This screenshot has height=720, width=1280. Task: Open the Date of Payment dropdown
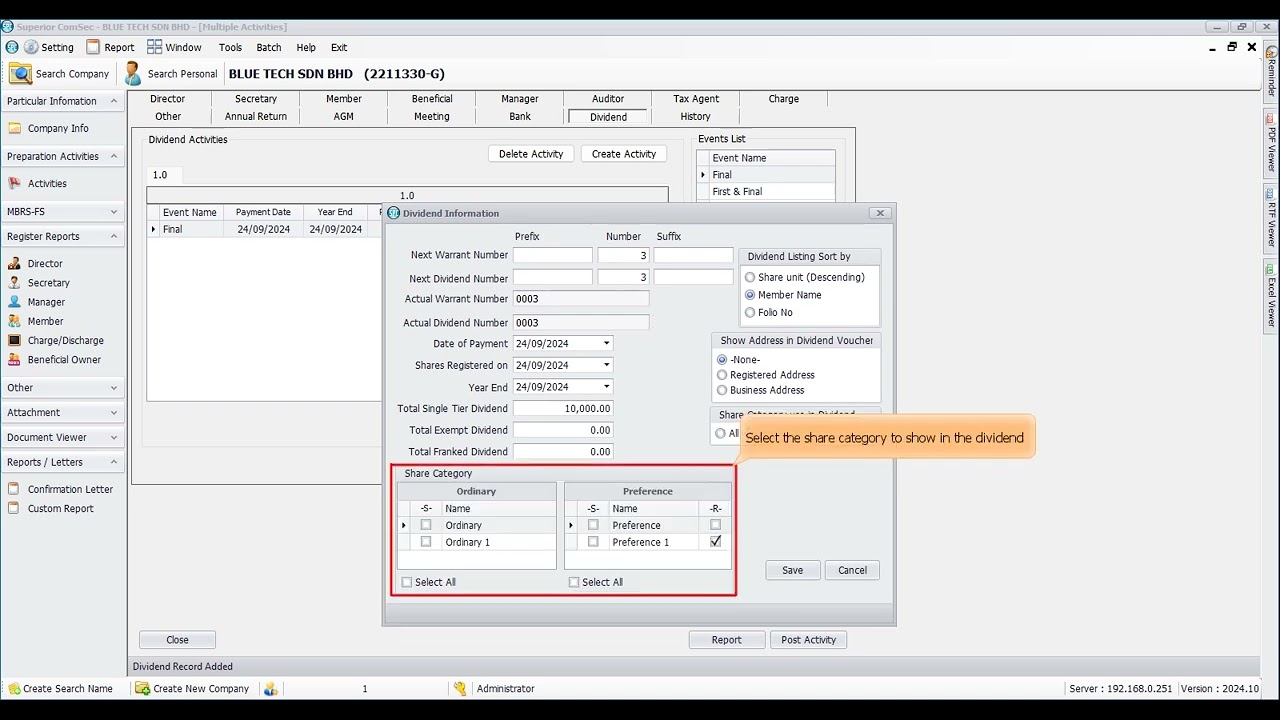click(x=606, y=343)
